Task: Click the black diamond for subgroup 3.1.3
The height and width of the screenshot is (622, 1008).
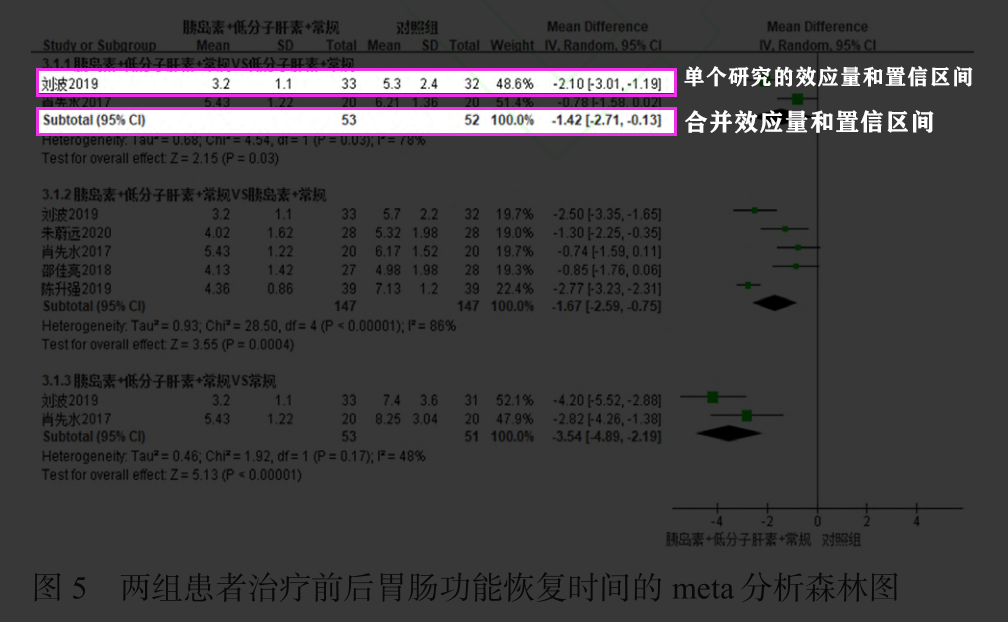Action: click(x=729, y=433)
